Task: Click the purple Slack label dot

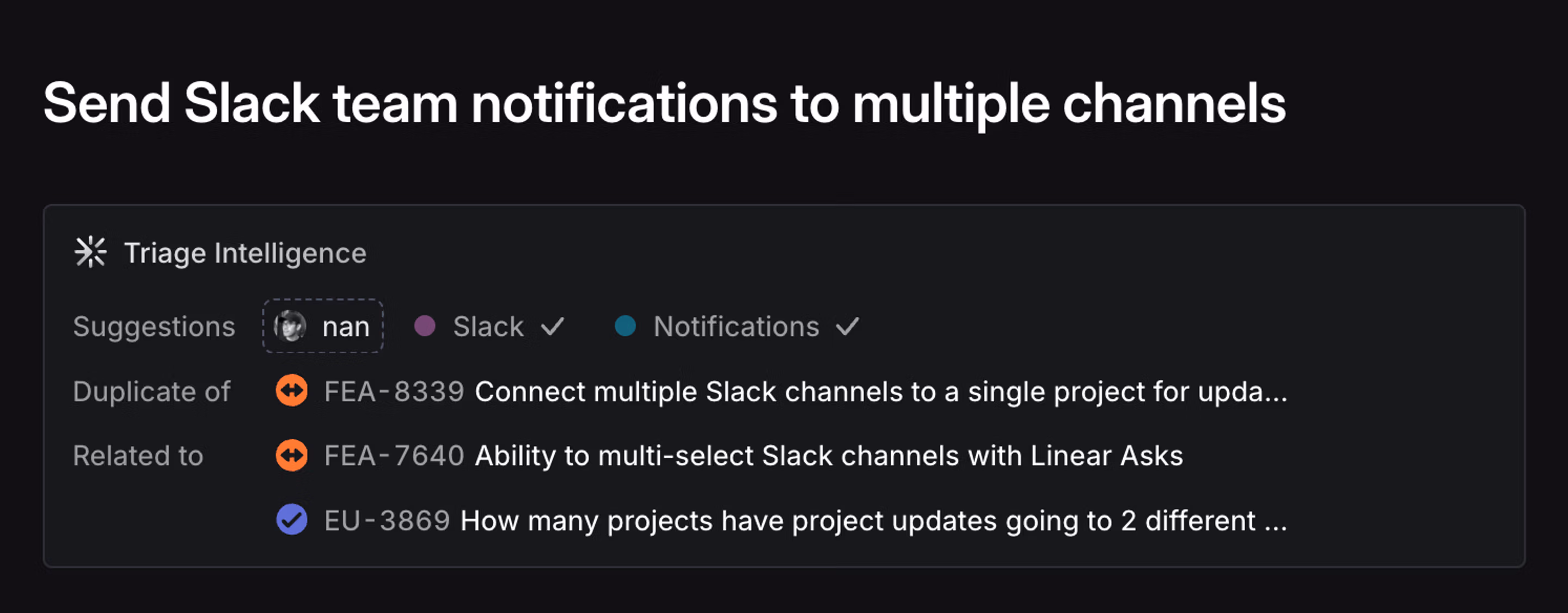Action: (424, 326)
